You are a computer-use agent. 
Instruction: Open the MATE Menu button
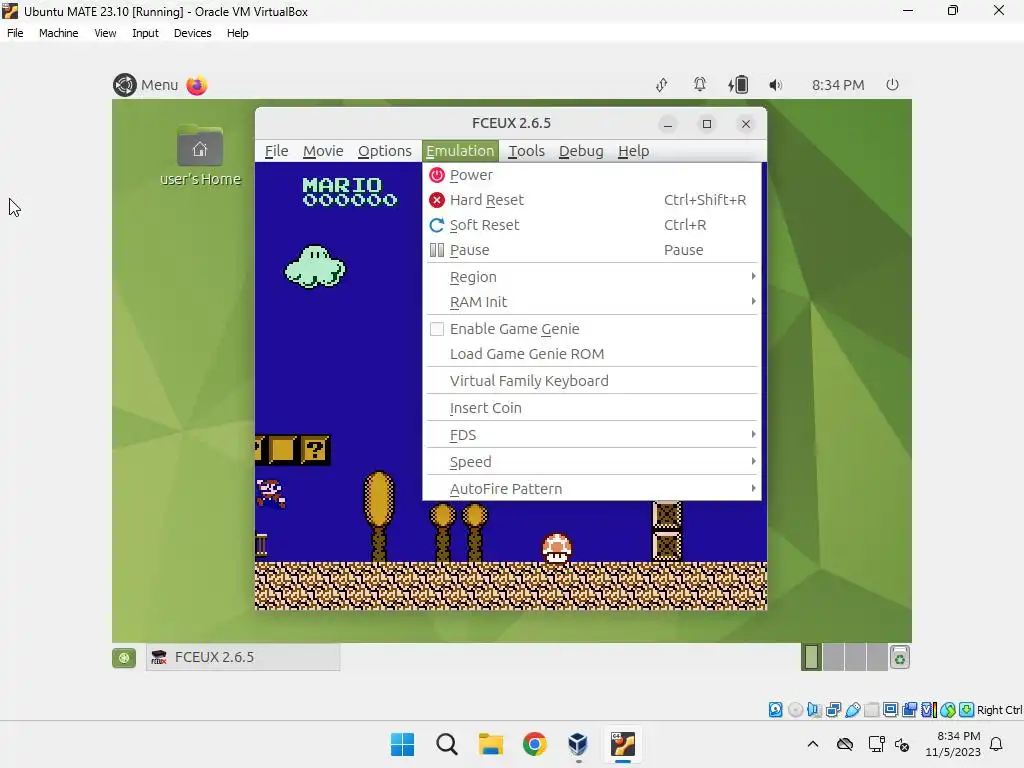coord(146,85)
